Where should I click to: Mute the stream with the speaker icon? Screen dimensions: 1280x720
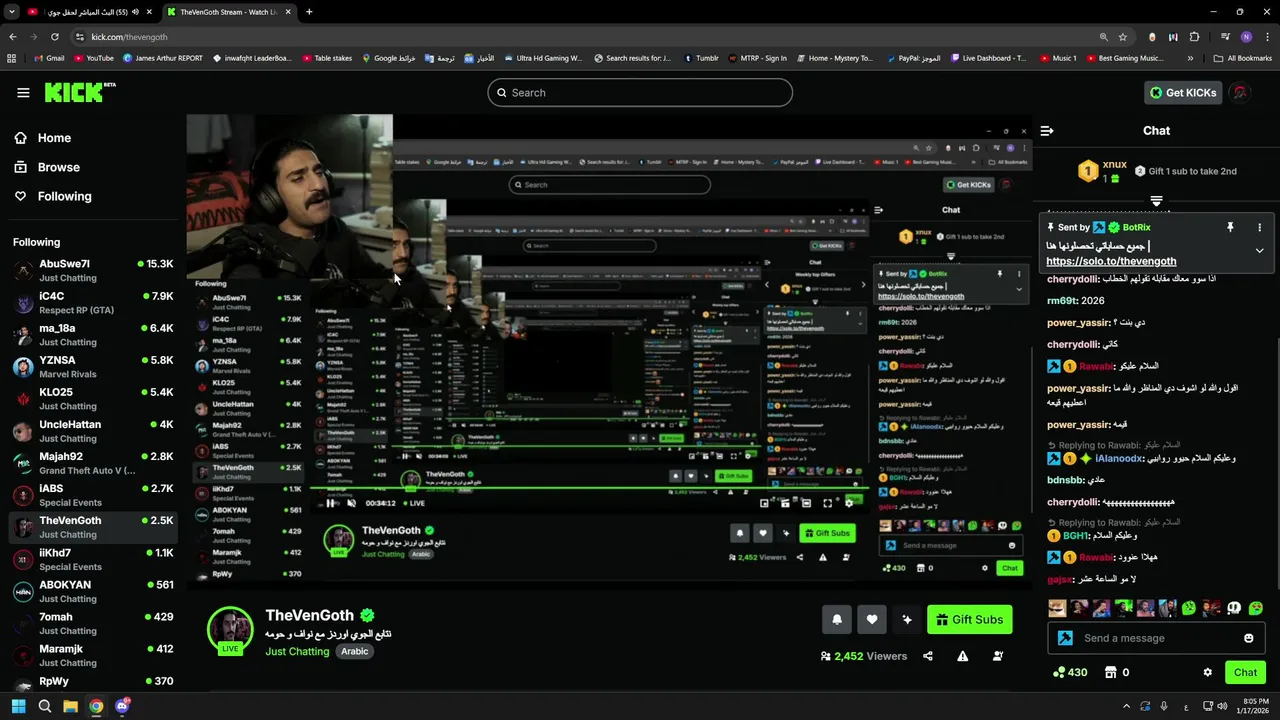[351, 503]
